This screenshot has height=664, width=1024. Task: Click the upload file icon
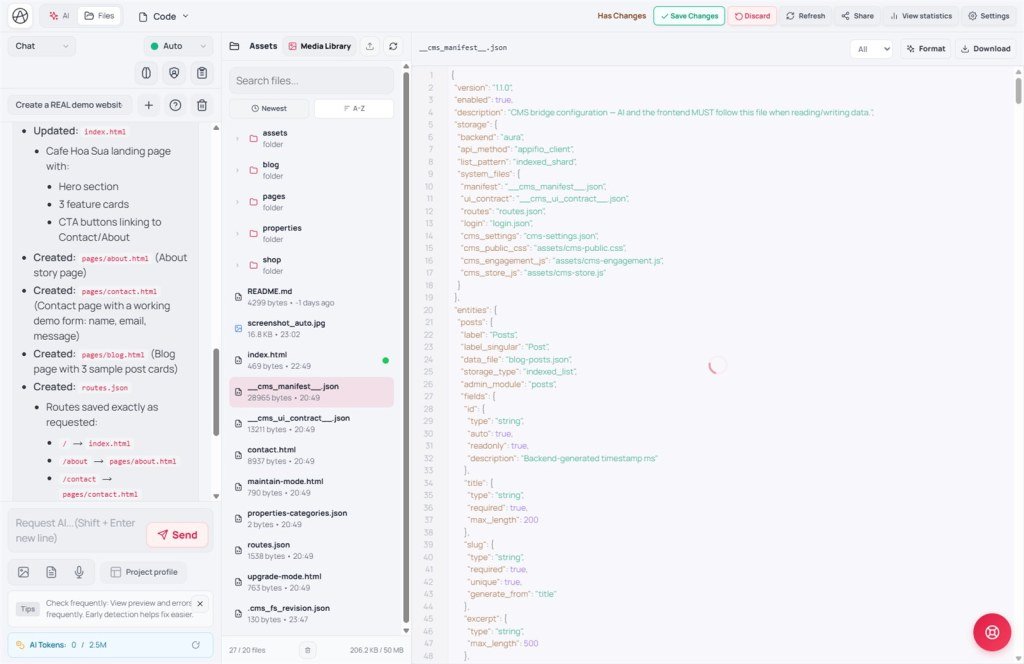pyautogui.click(x=370, y=46)
